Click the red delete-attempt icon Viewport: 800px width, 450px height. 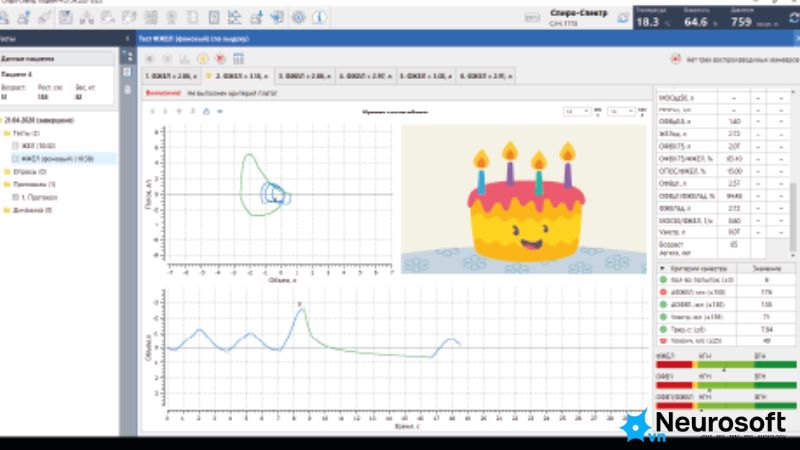[x=220, y=59]
